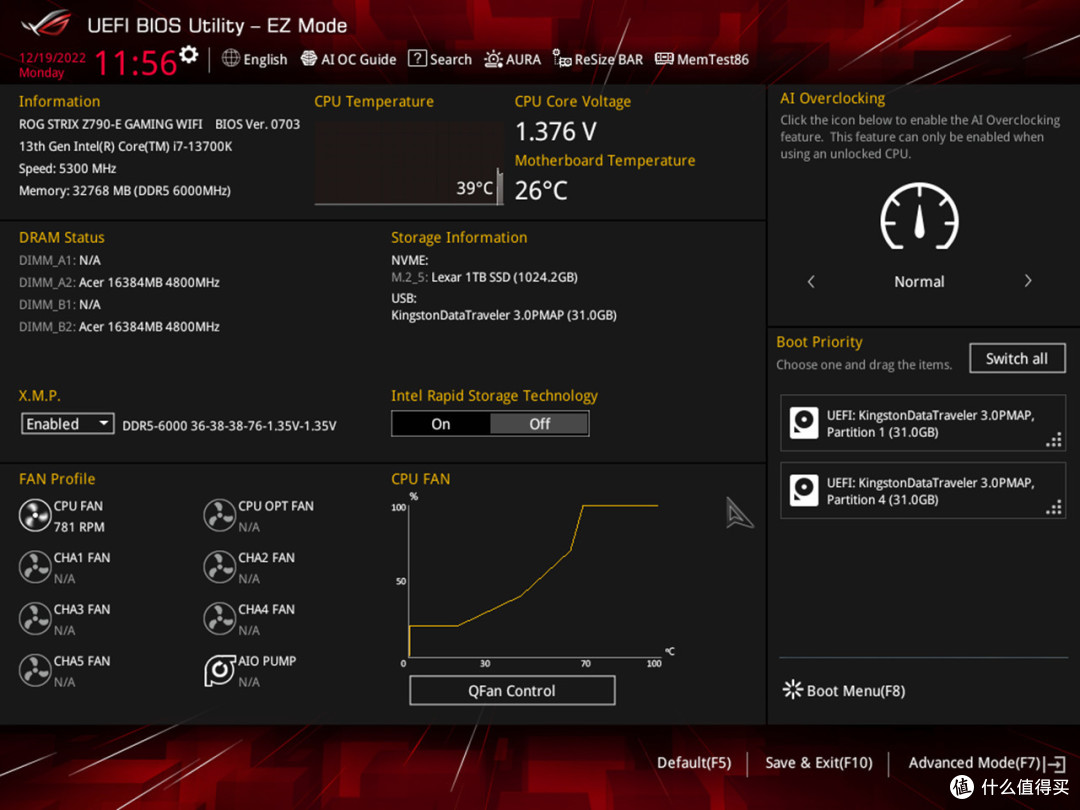Click the AI Overclocking gauge icon

(920, 216)
